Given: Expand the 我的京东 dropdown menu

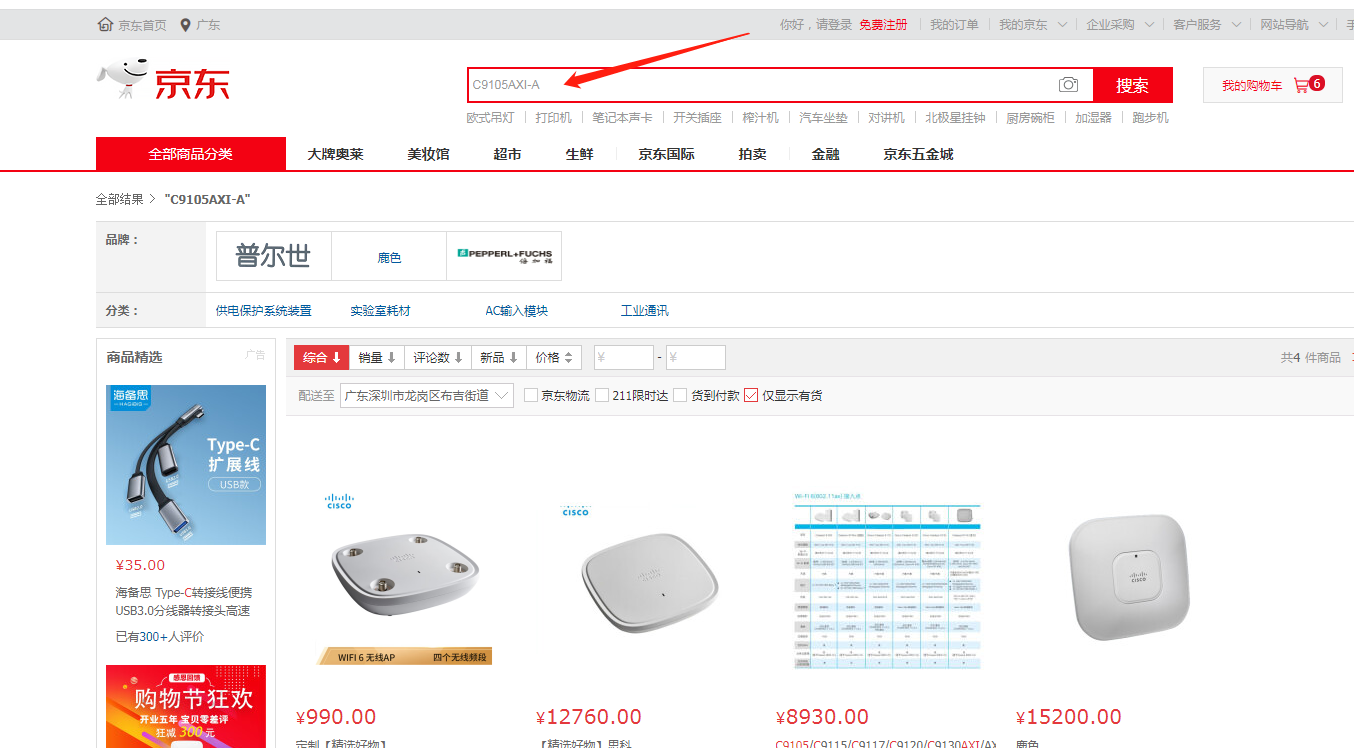Looking at the screenshot, I should coord(1033,24).
